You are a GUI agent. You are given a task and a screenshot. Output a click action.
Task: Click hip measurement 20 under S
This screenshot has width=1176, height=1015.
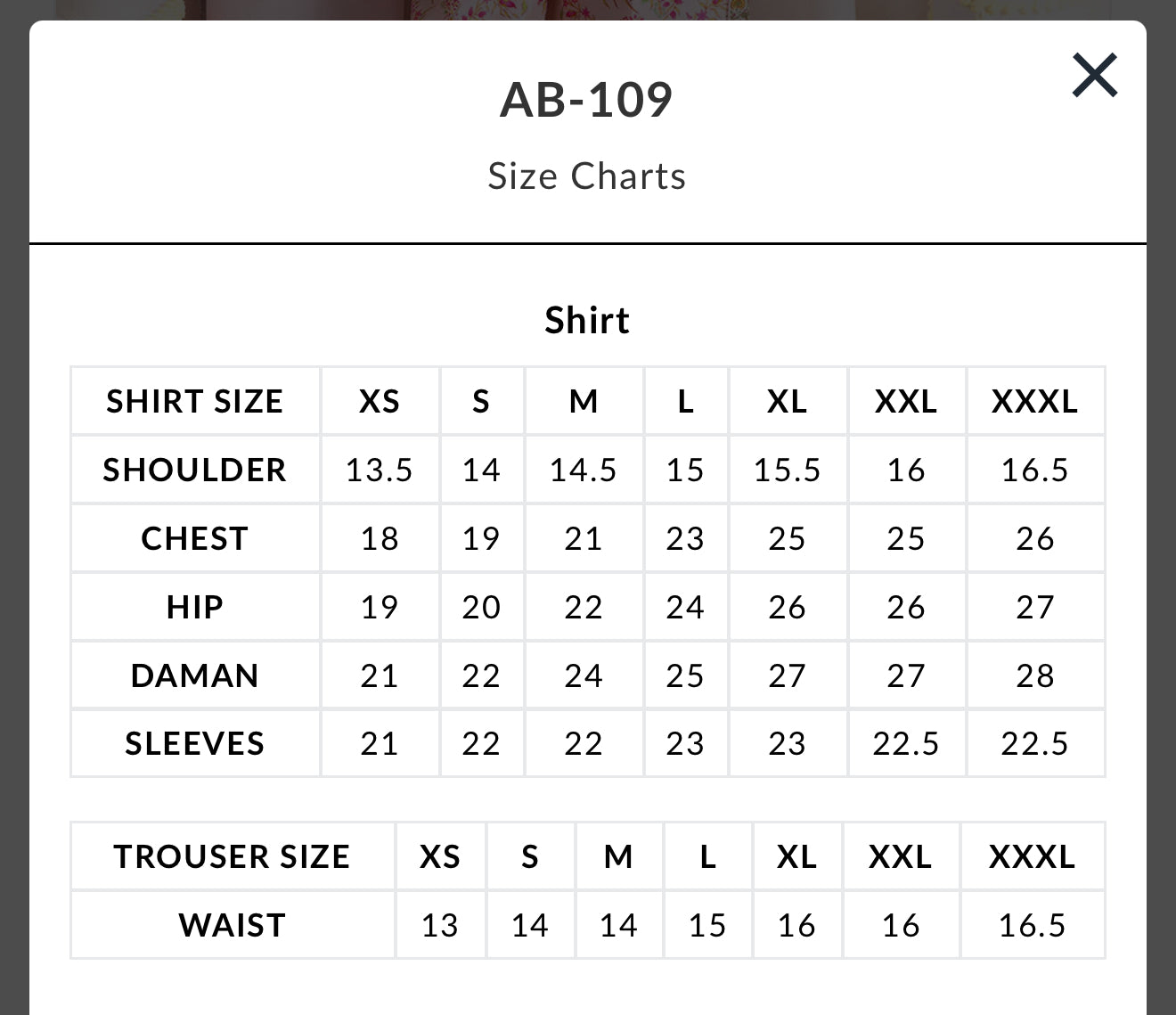tap(481, 607)
